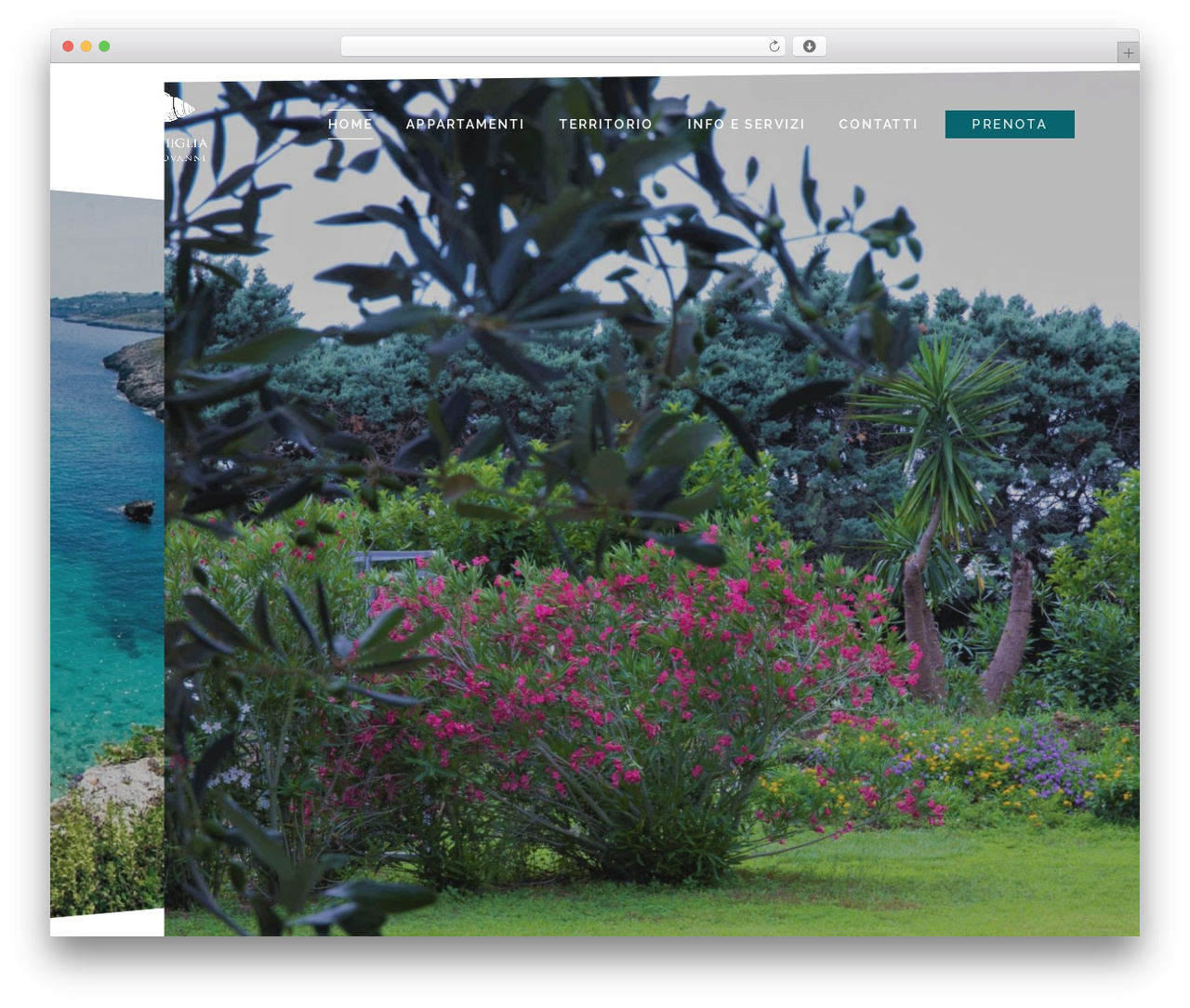1190x1008 pixels.
Task: Click the site logo in header
Action: click(x=186, y=126)
